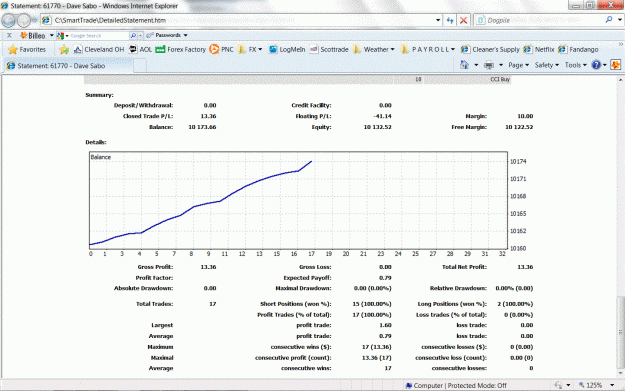Click the Total Net Profit label
The width and height of the screenshot is (625, 391).
464,267
